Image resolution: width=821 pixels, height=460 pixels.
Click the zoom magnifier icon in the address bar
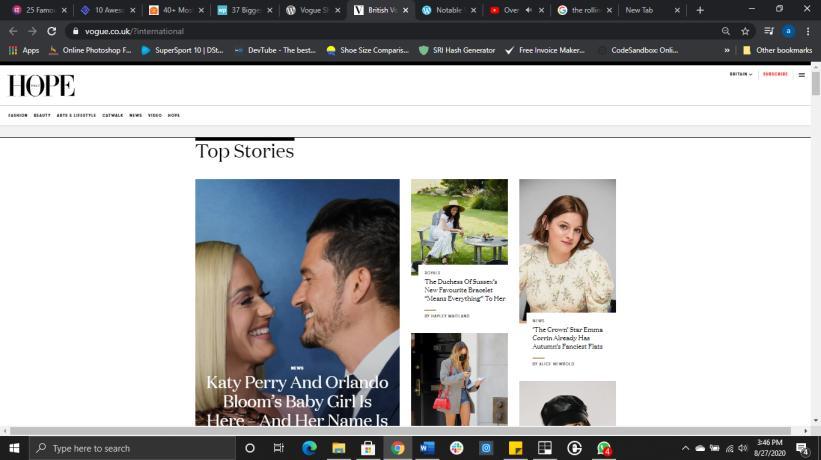point(725,31)
